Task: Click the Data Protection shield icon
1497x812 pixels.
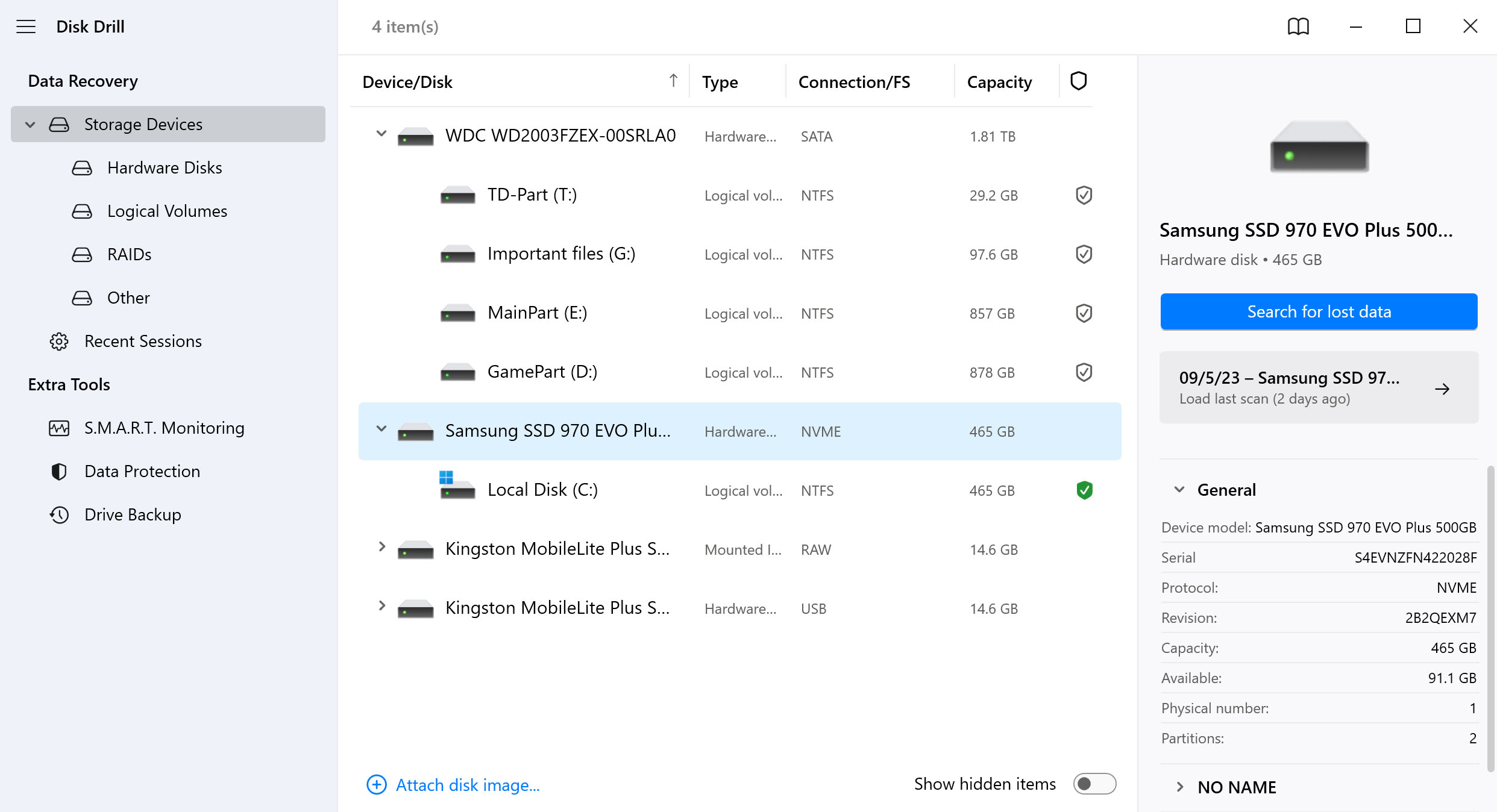Action: [x=59, y=472]
